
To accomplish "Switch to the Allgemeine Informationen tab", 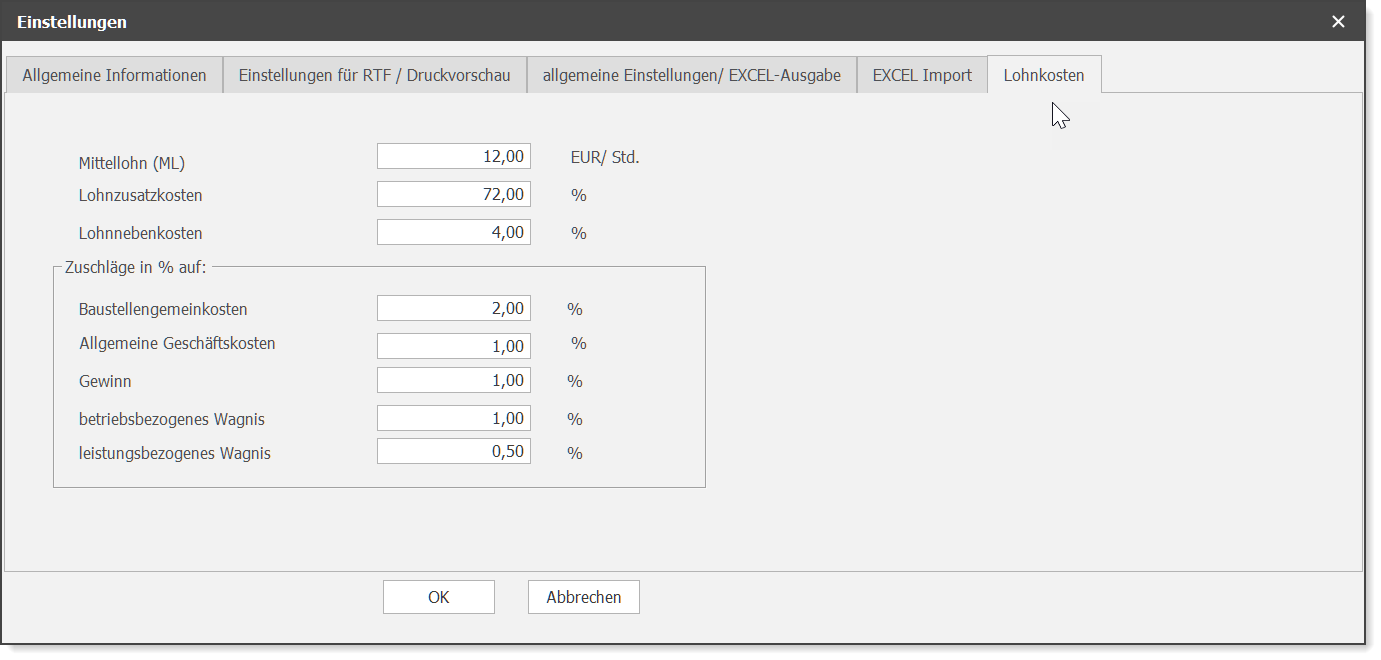I will 114,75.
